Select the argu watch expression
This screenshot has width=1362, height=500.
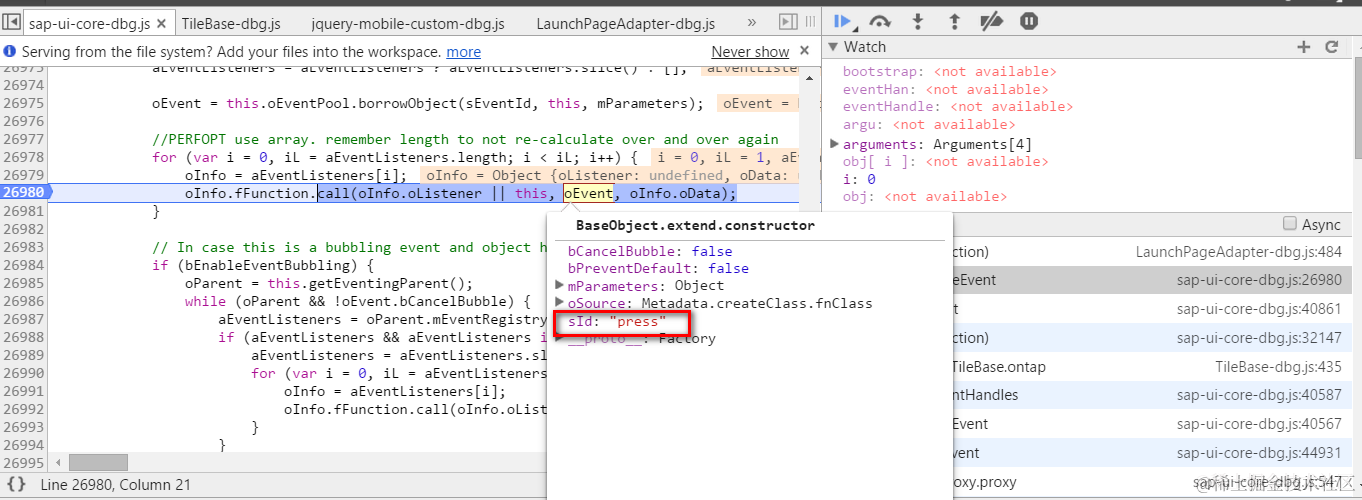[x=929, y=125]
